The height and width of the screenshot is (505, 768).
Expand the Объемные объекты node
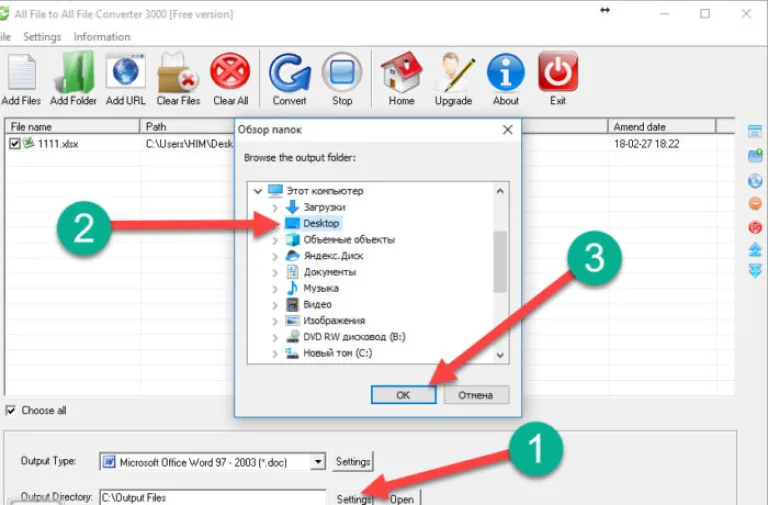pos(275,240)
